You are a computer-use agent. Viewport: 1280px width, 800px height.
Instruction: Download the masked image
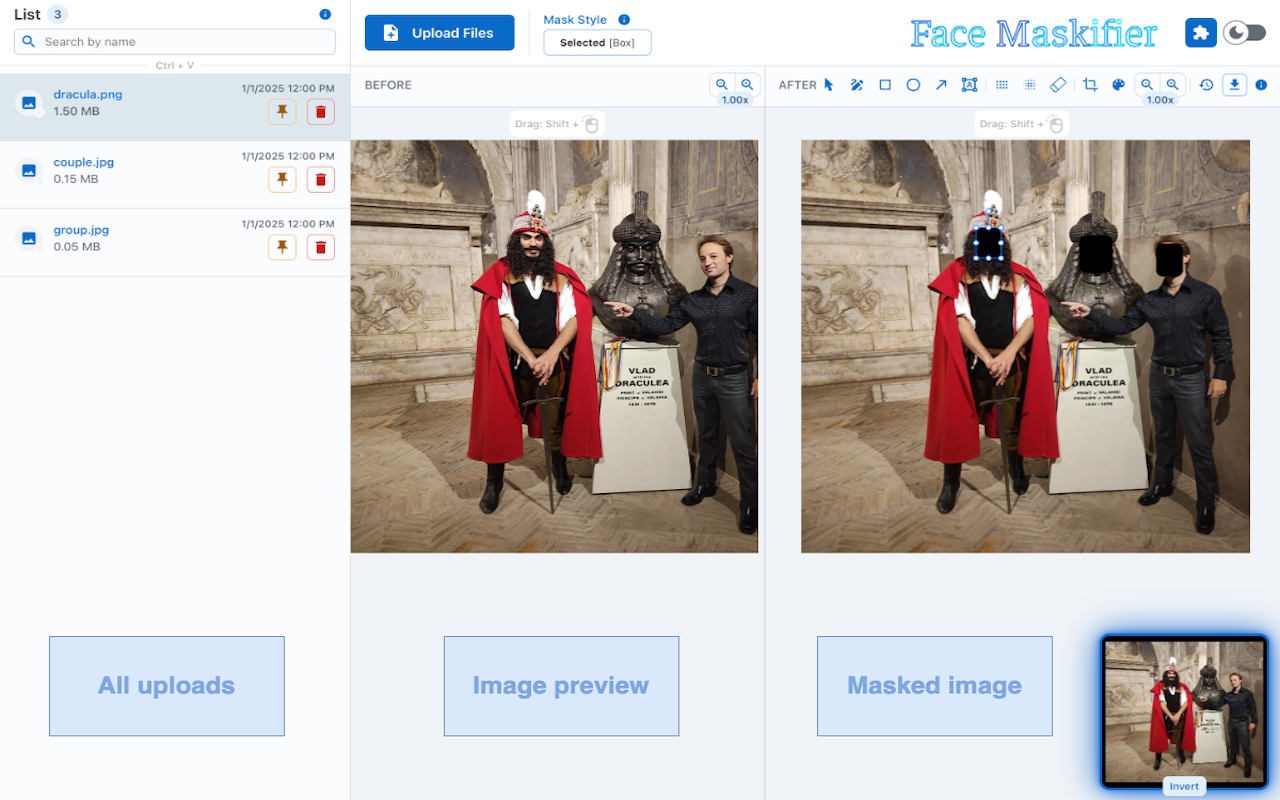click(1234, 84)
